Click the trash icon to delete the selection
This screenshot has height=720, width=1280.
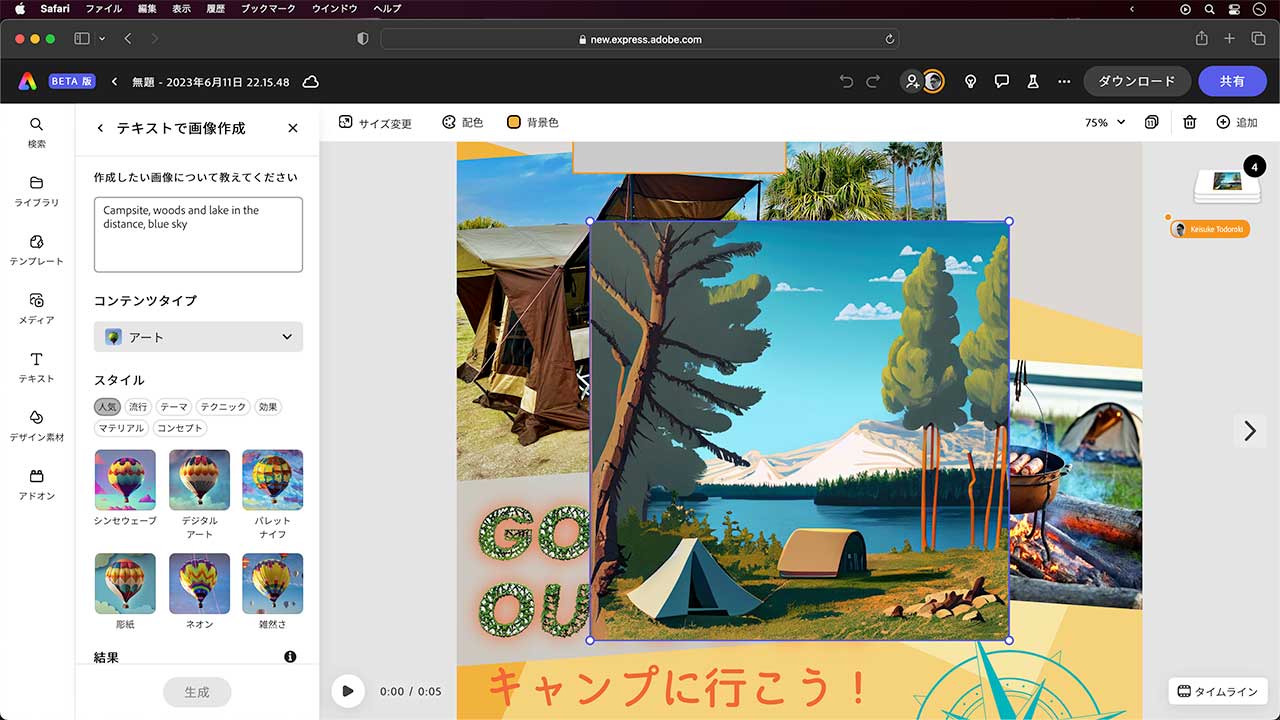pyautogui.click(x=1189, y=122)
